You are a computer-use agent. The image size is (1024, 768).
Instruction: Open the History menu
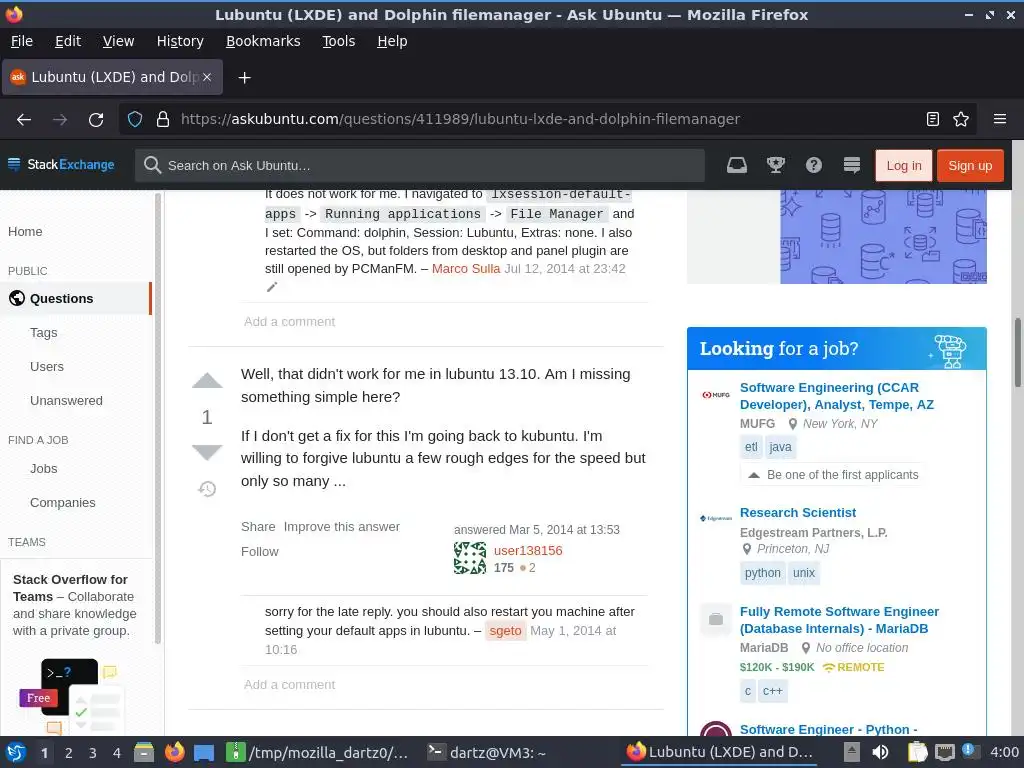click(180, 41)
